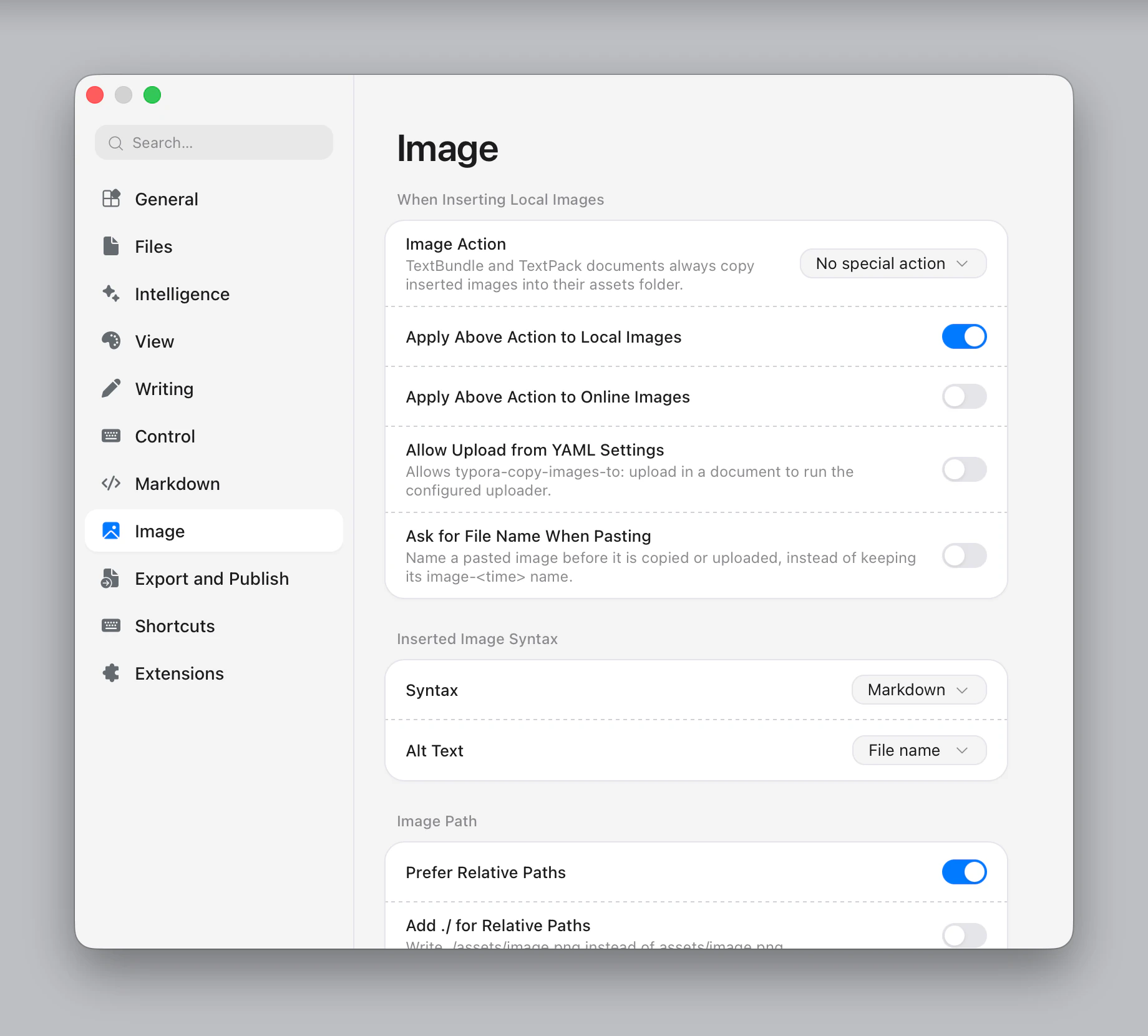The image size is (1148, 1036).
Task: Open General settings label
Action: tap(167, 199)
